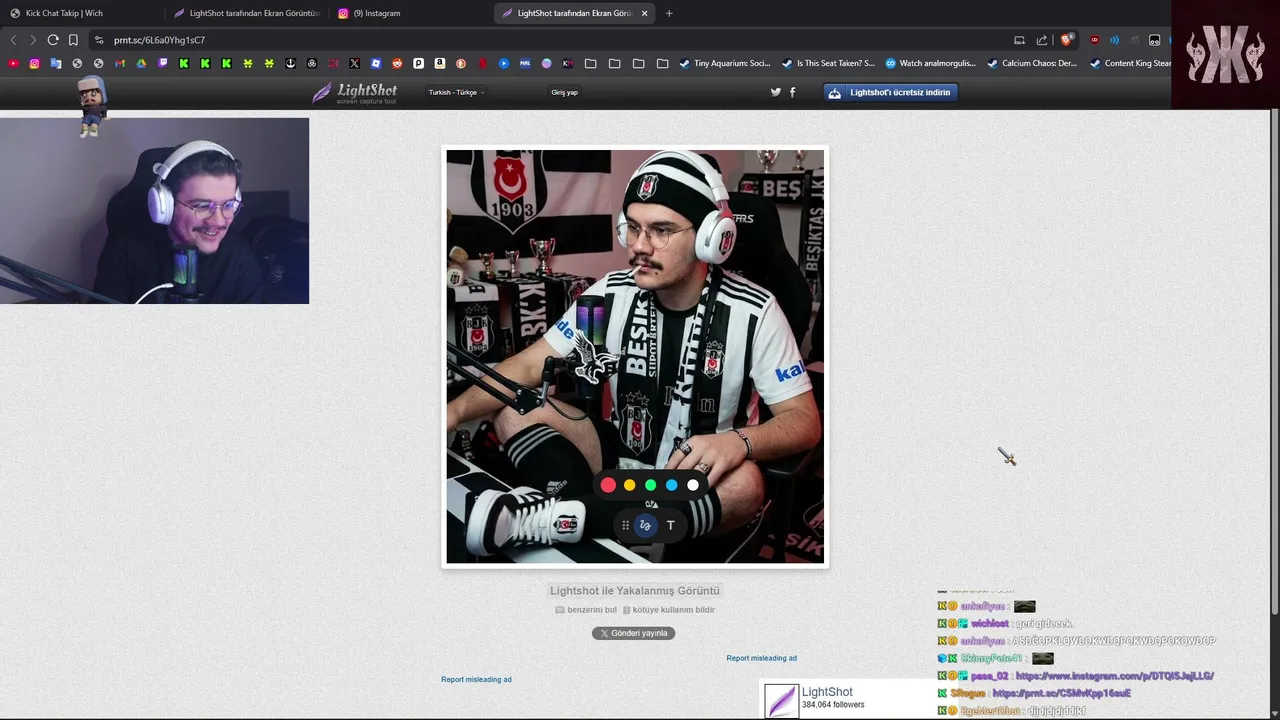This screenshot has height=720, width=1280.
Task: Open pasa_02's instagram.com link in chat
Action: point(1115,676)
